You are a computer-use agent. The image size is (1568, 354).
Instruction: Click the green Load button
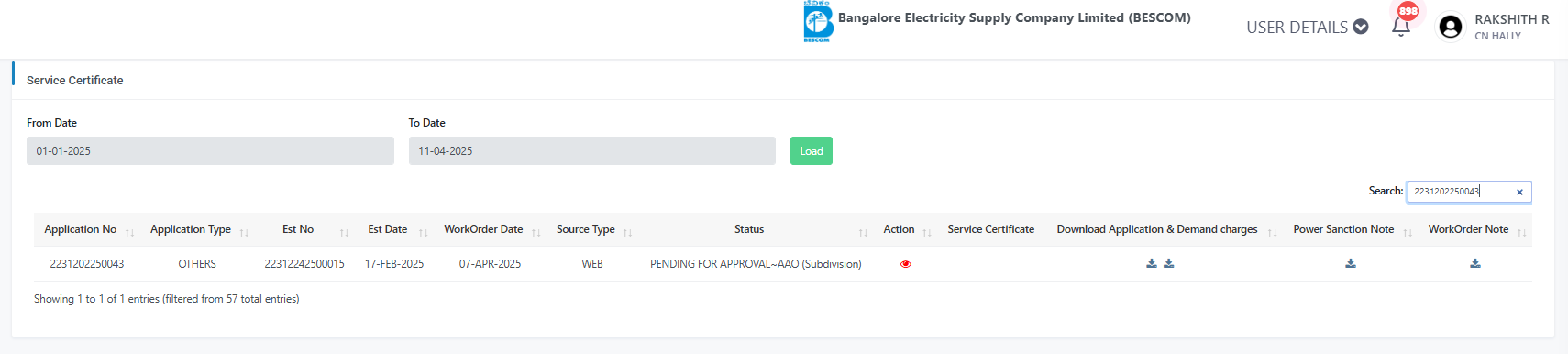812,151
